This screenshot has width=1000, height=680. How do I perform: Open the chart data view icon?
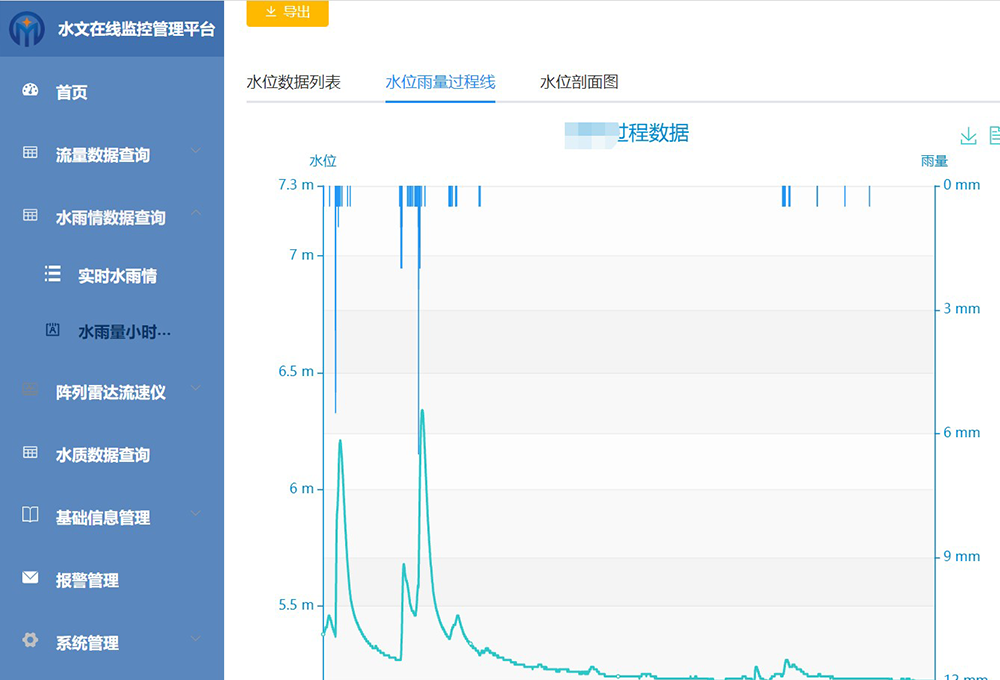coord(994,136)
